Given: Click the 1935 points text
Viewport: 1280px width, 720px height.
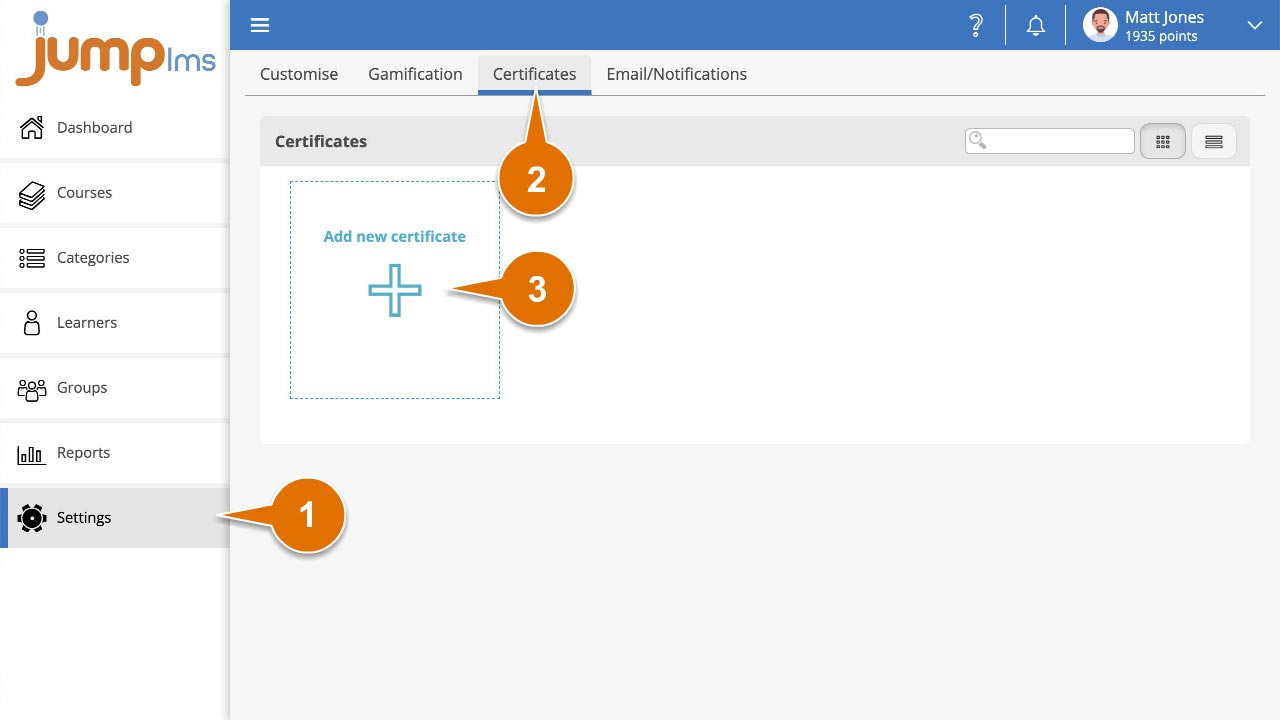Looking at the screenshot, I should pos(1161,36).
